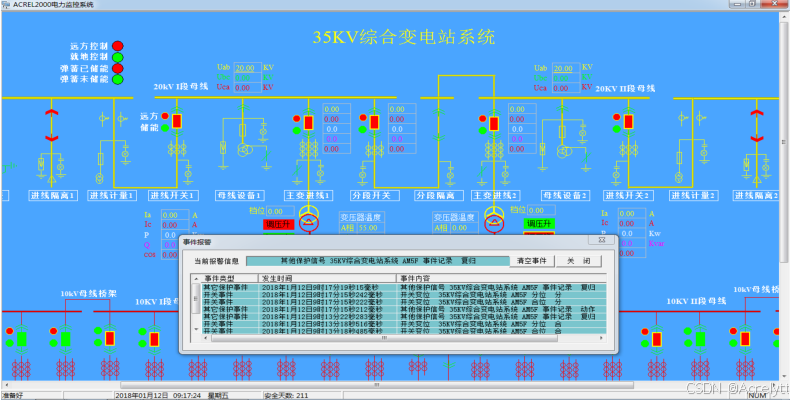
Task: Select event row at 9时17分15秒212毫秒
Action: (404, 309)
